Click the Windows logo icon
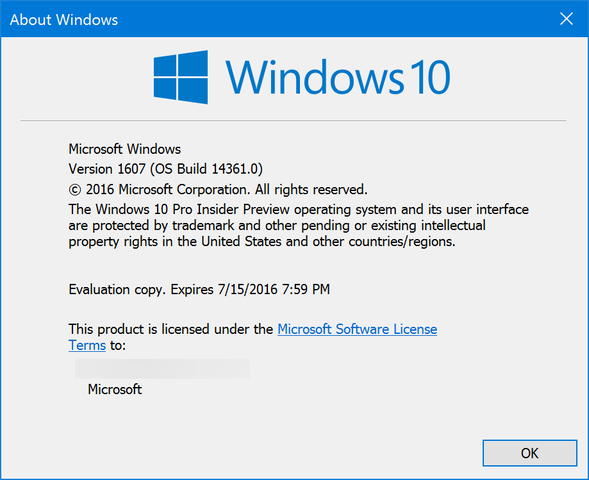Screen dimensions: 589x480 coord(181,77)
